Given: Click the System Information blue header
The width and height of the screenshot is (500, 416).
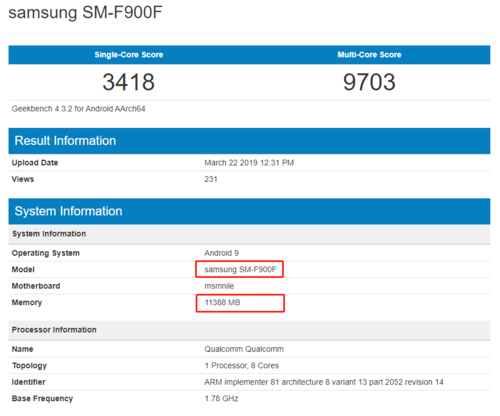Looking at the screenshot, I should tap(249, 211).
